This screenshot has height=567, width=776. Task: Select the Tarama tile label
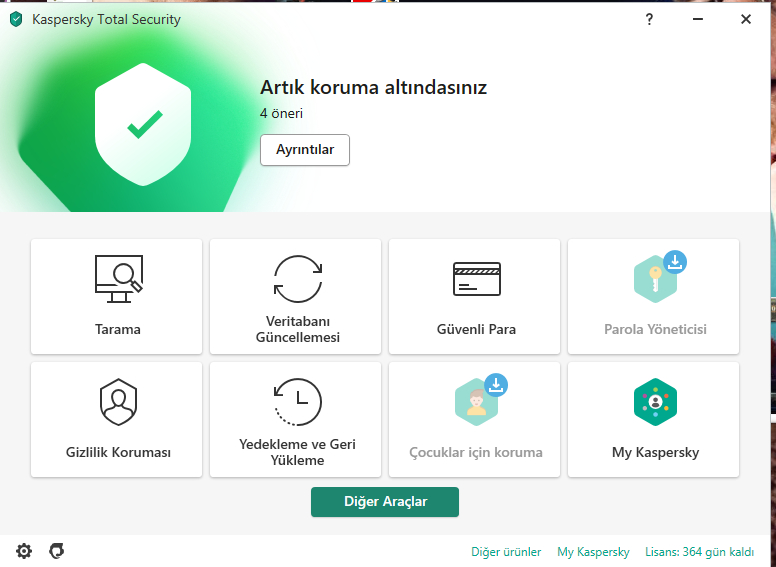[x=118, y=330]
